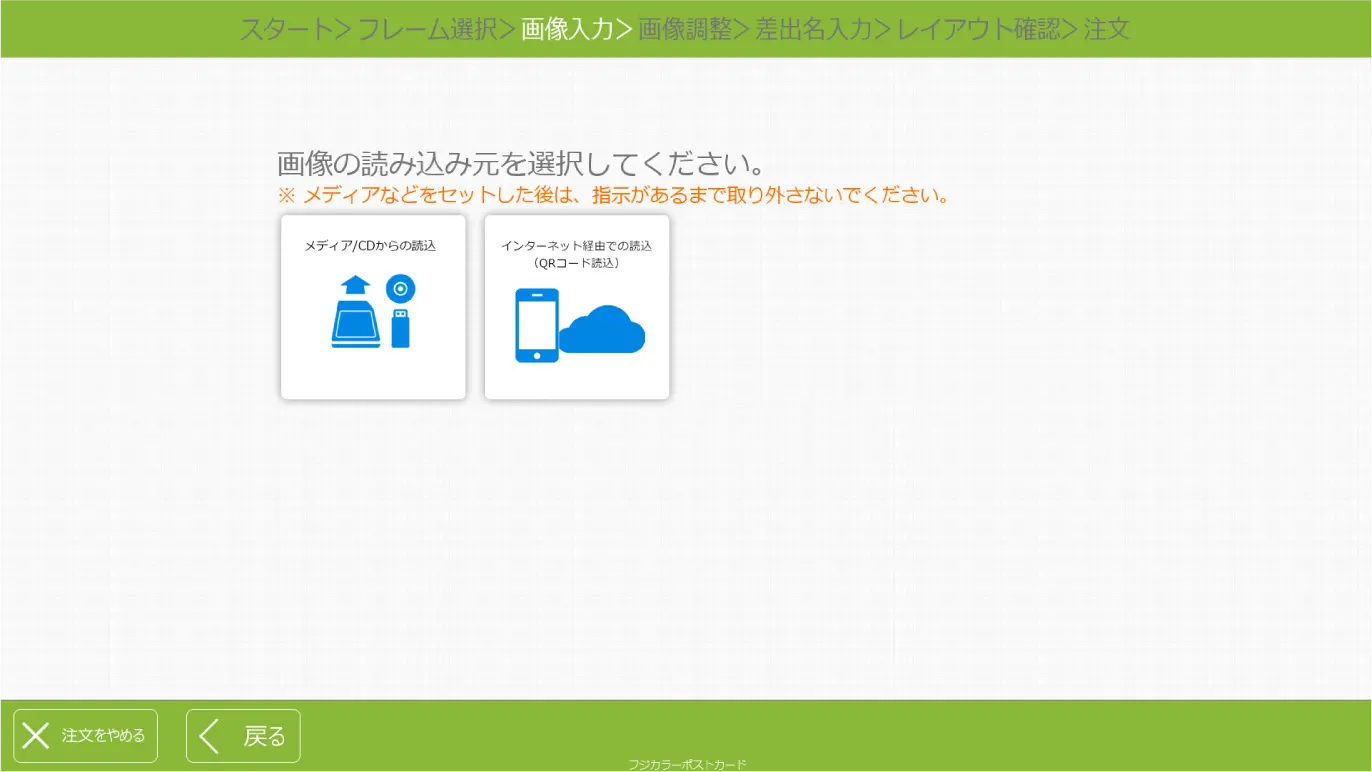Screen dimensions: 1372x772
Task: Choose インターネット経由での読込 option
Action: [577, 307]
